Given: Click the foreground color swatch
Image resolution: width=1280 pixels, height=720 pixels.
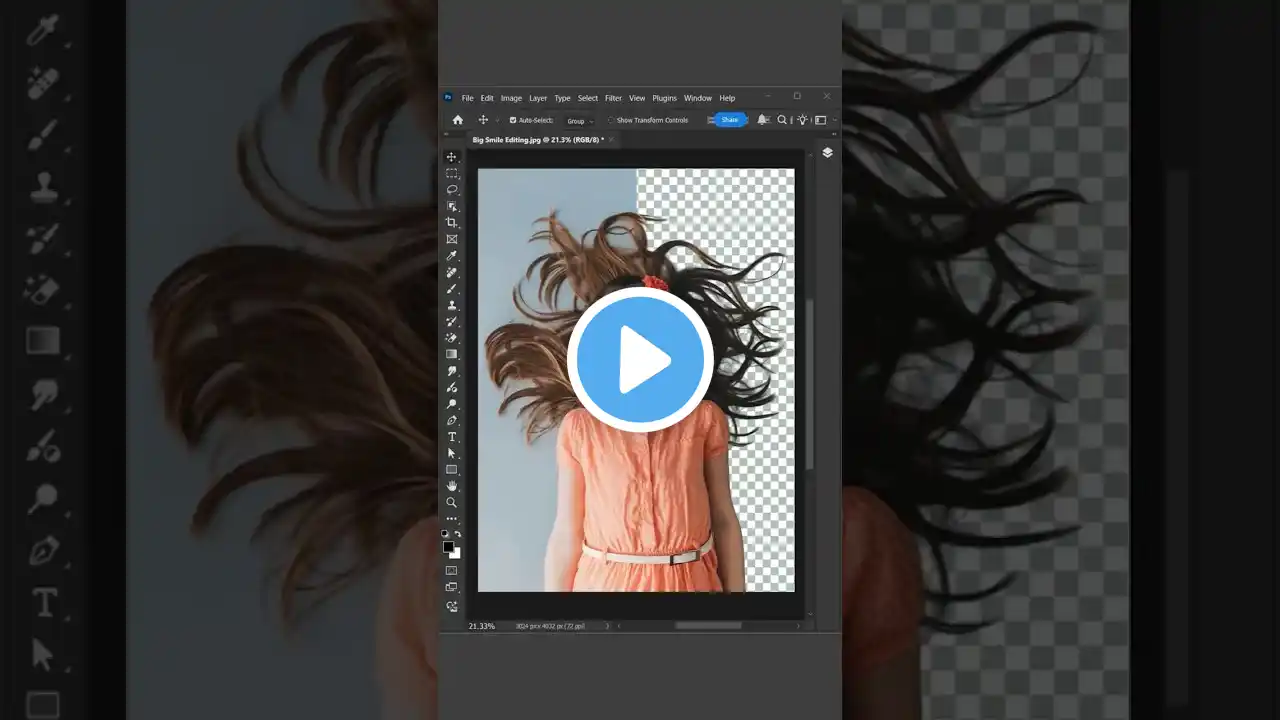Looking at the screenshot, I should point(449,547).
